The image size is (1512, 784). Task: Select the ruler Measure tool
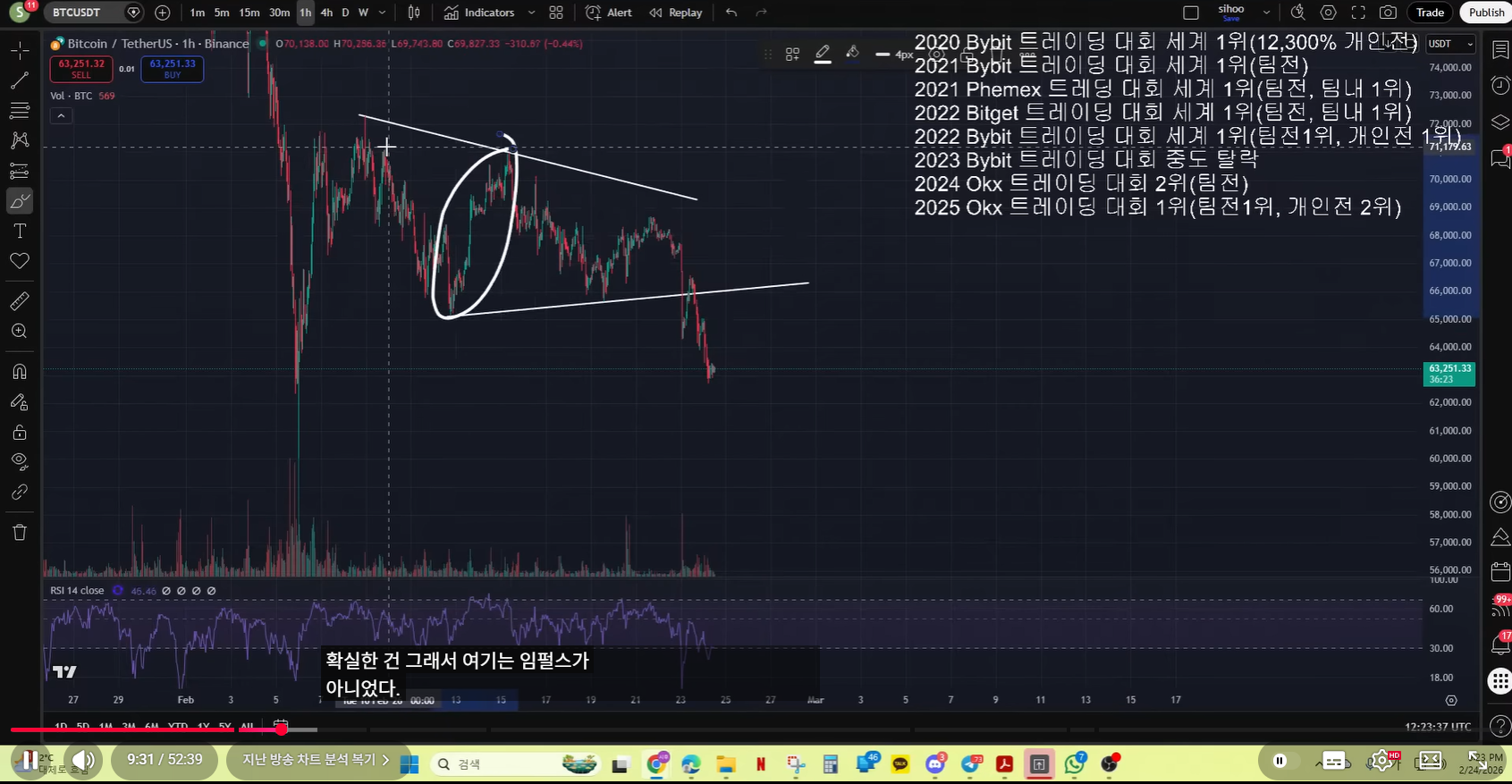[19, 301]
